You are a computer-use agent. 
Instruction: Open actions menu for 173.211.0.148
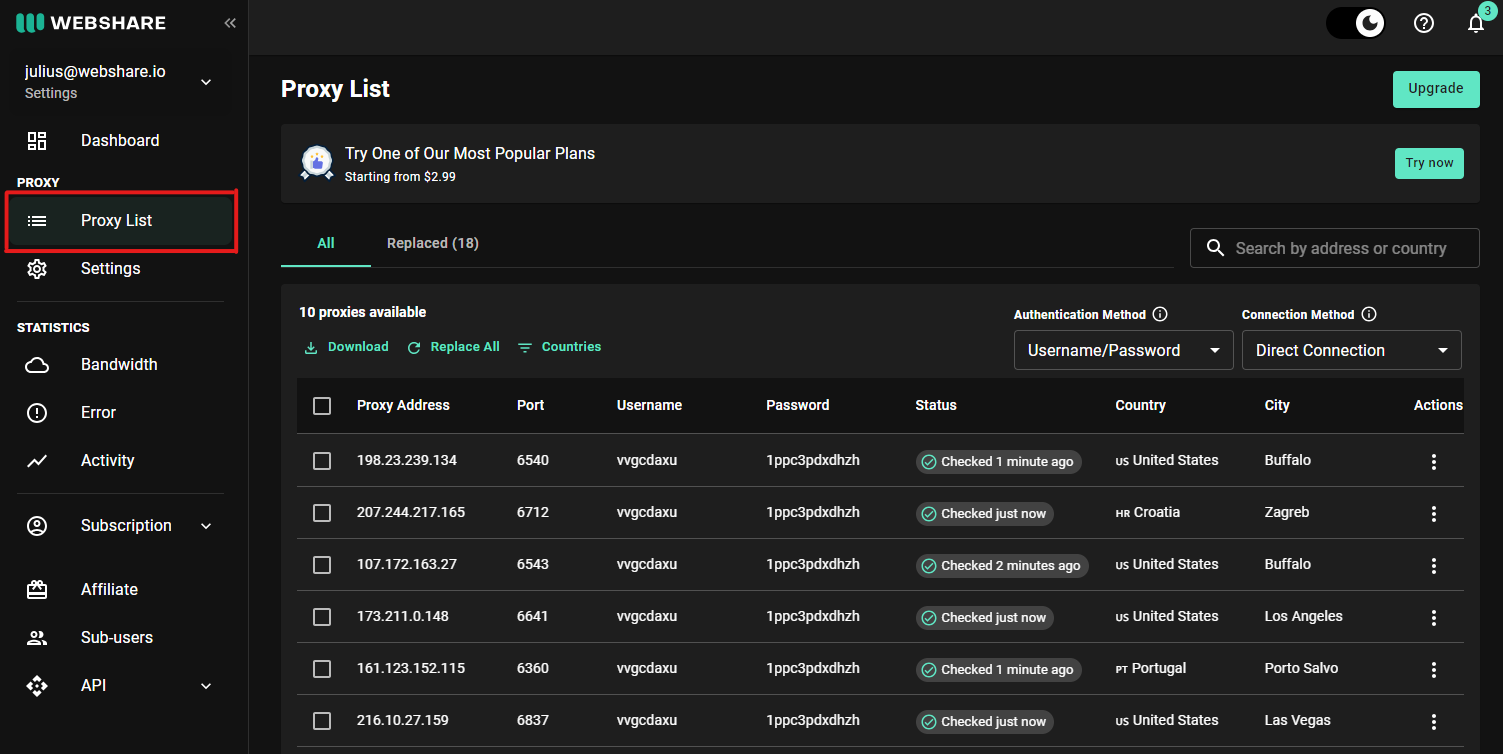[x=1434, y=618]
